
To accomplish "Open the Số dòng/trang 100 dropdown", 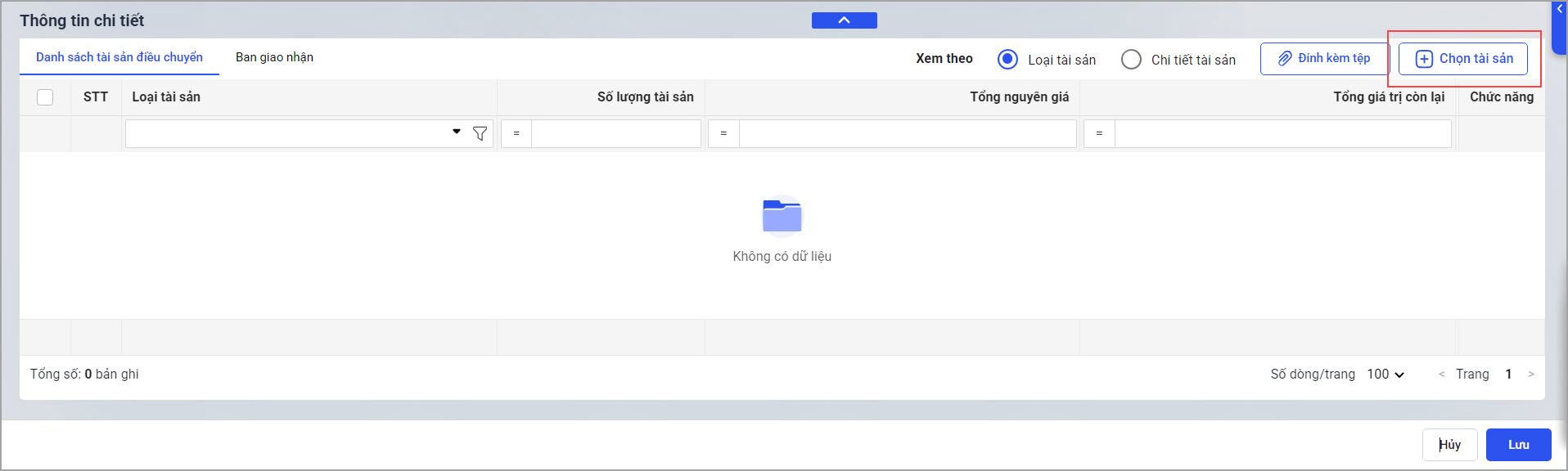I will (x=1386, y=375).
